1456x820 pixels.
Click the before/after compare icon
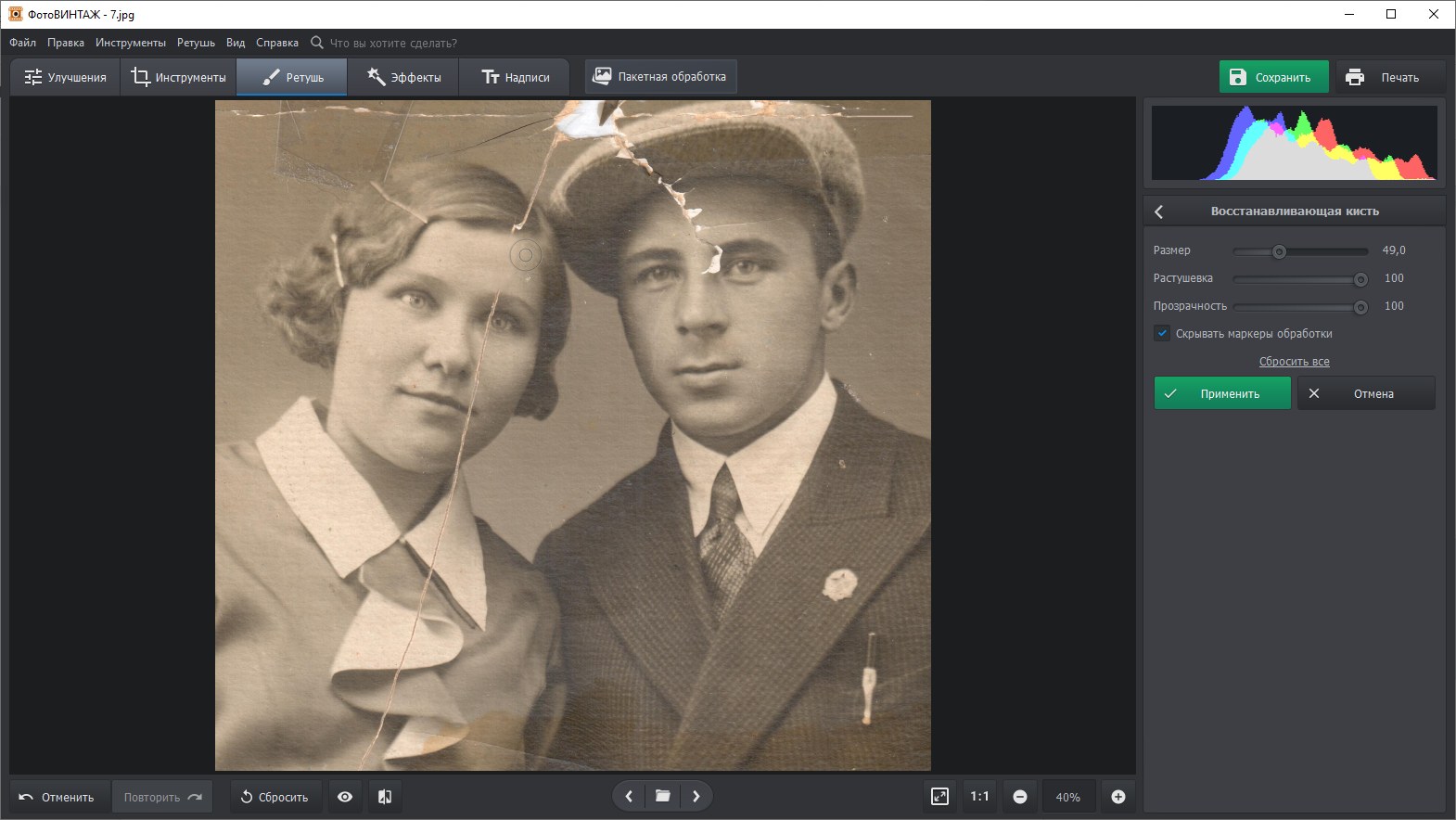(x=385, y=797)
